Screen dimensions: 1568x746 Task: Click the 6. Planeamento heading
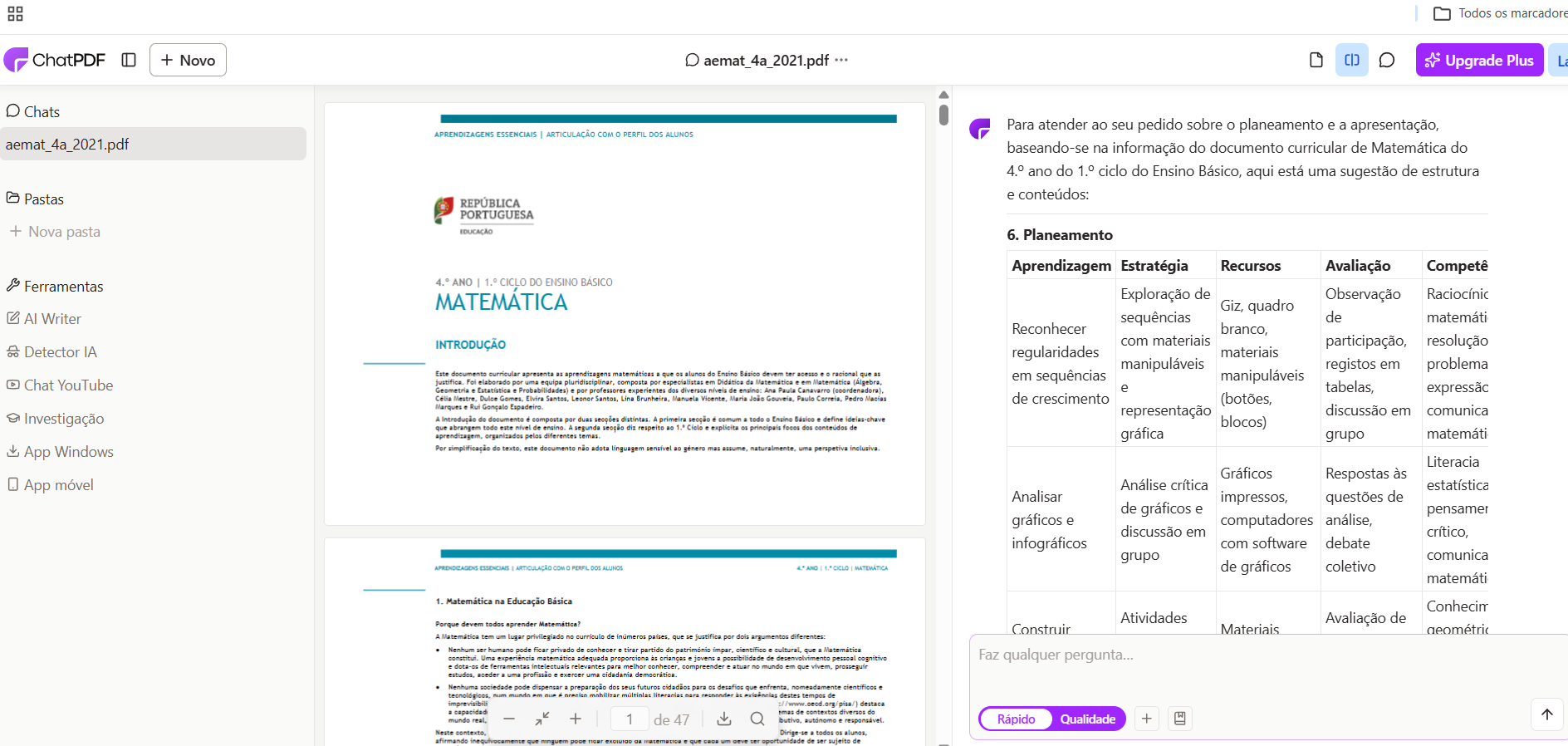(x=1060, y=235)
